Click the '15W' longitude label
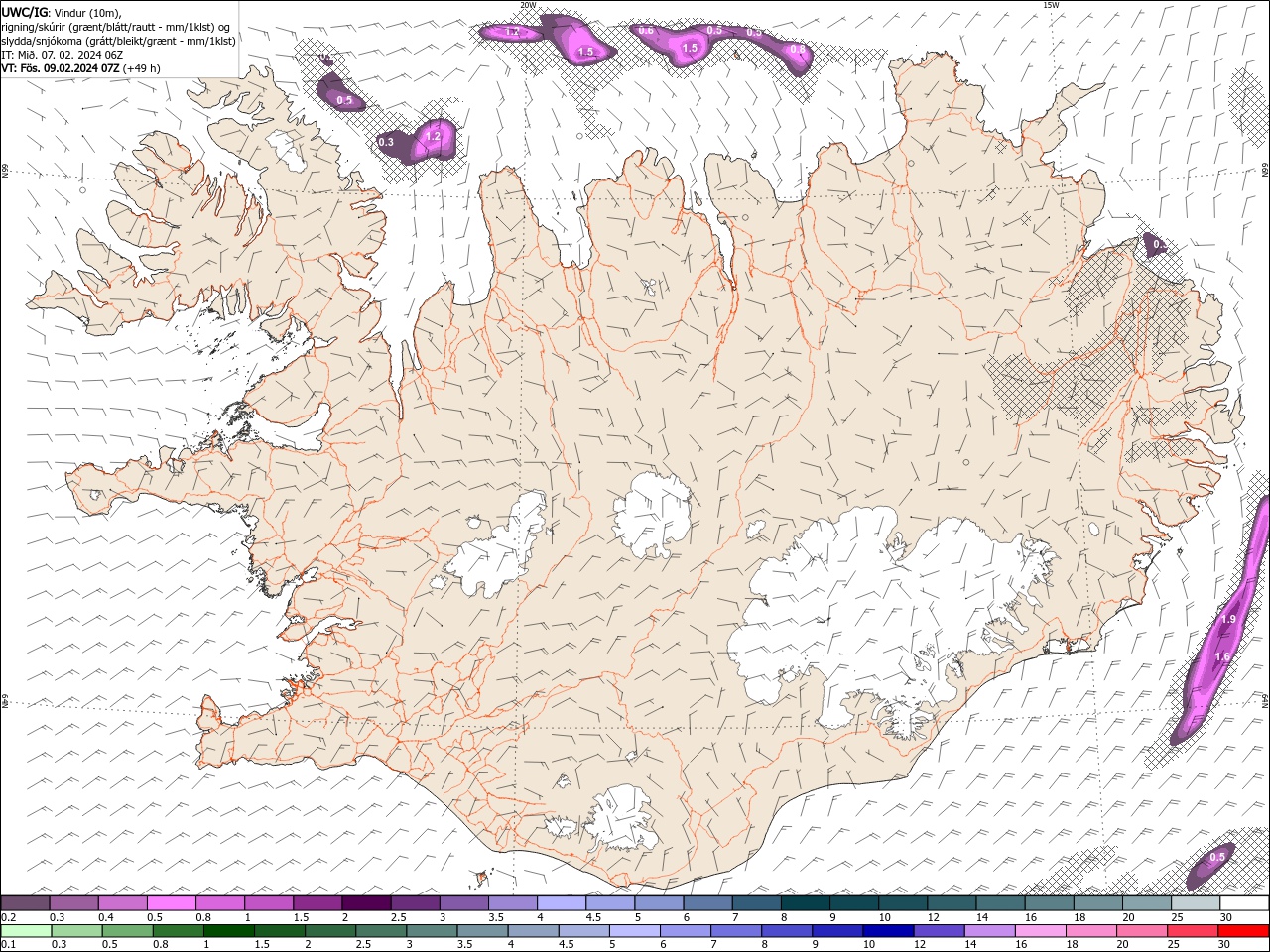 click(1051, 5)
